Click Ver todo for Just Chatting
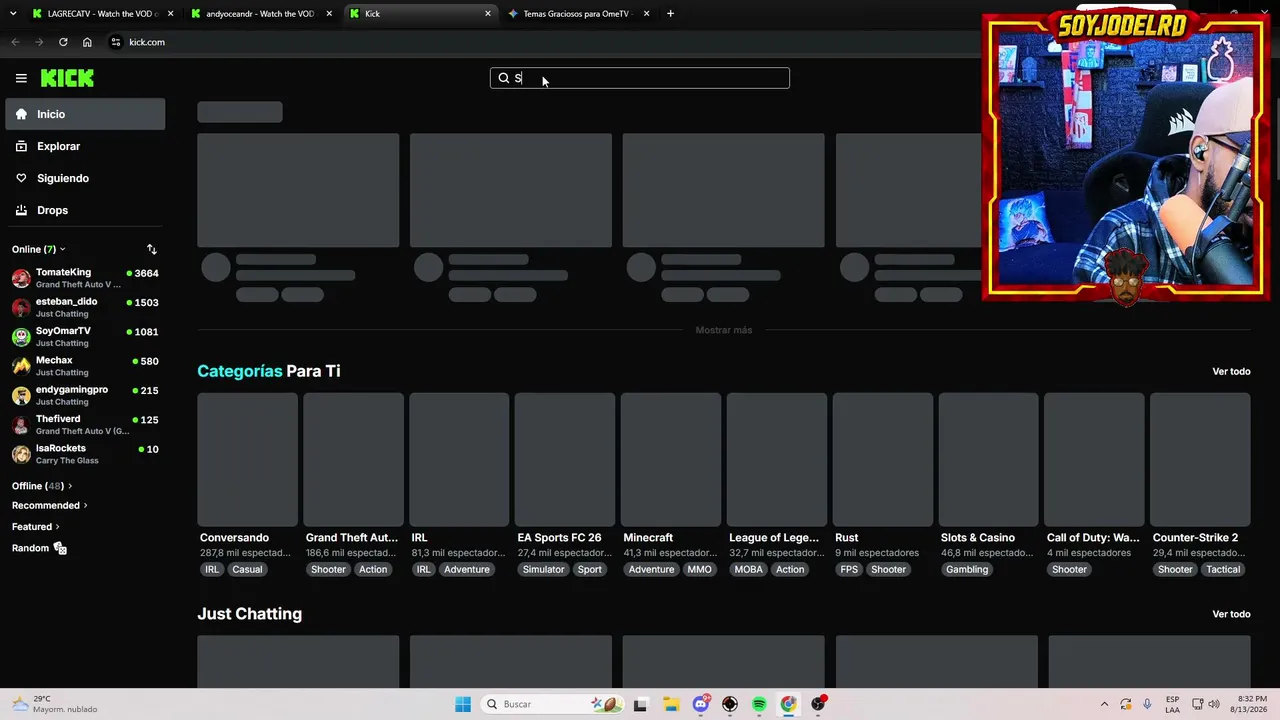This screenshot has height=720, width=1280. point(1231,614)
